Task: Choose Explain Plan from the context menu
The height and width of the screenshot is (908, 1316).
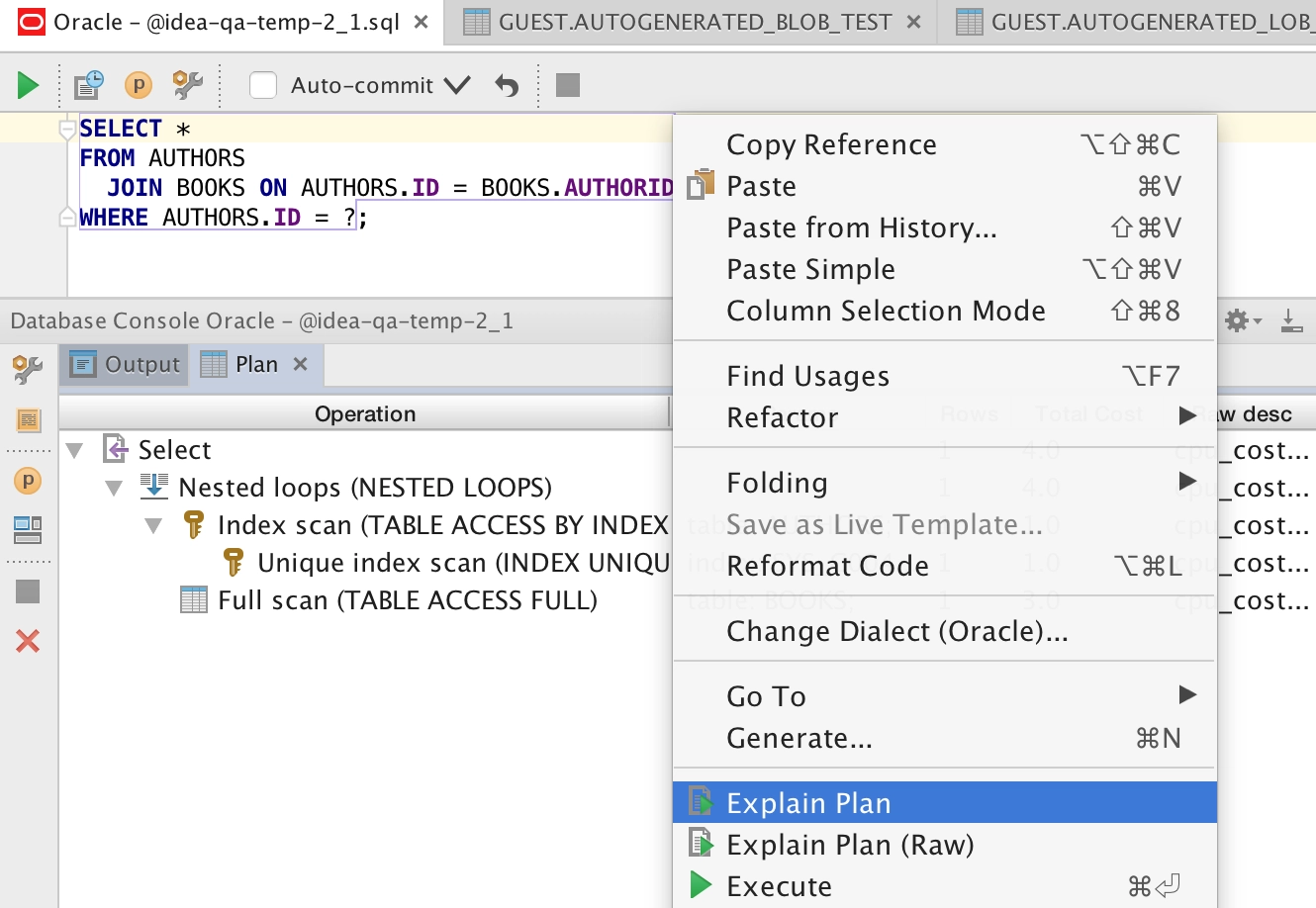Action: 945,802
